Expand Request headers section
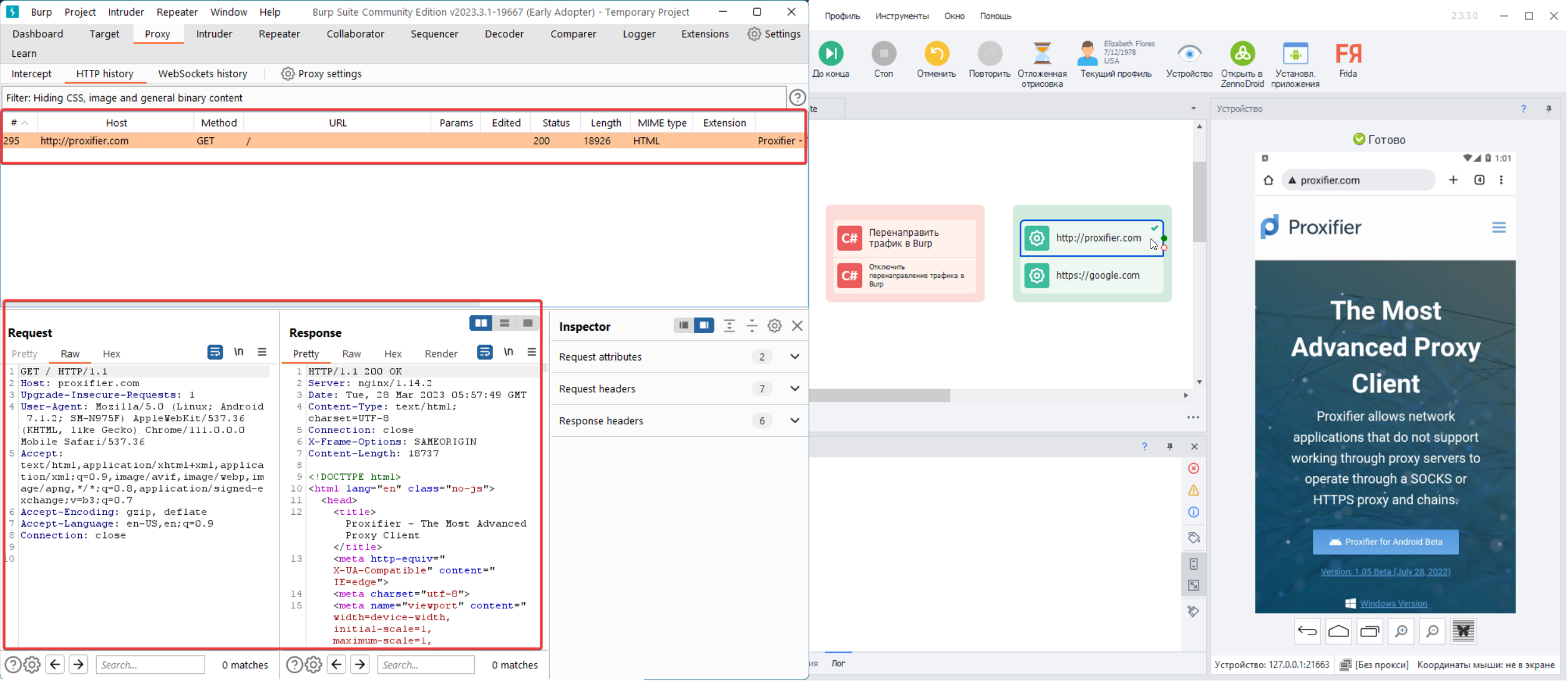 click(794, 389)
